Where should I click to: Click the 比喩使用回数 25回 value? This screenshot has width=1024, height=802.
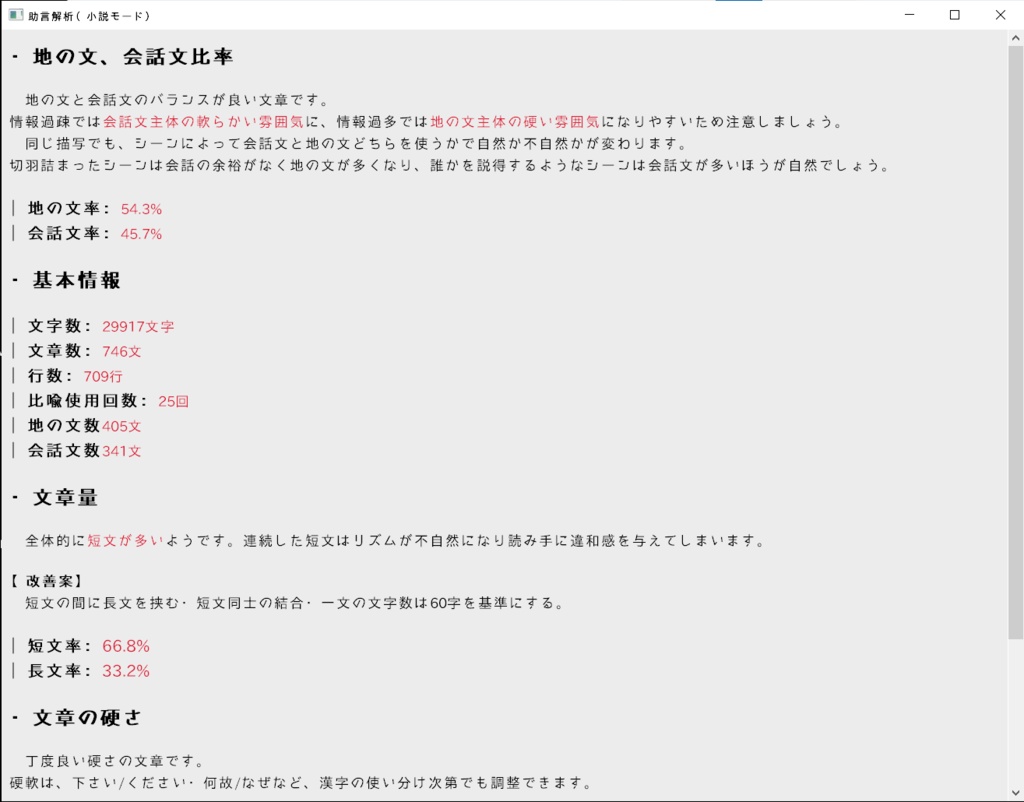coord(172,401)
